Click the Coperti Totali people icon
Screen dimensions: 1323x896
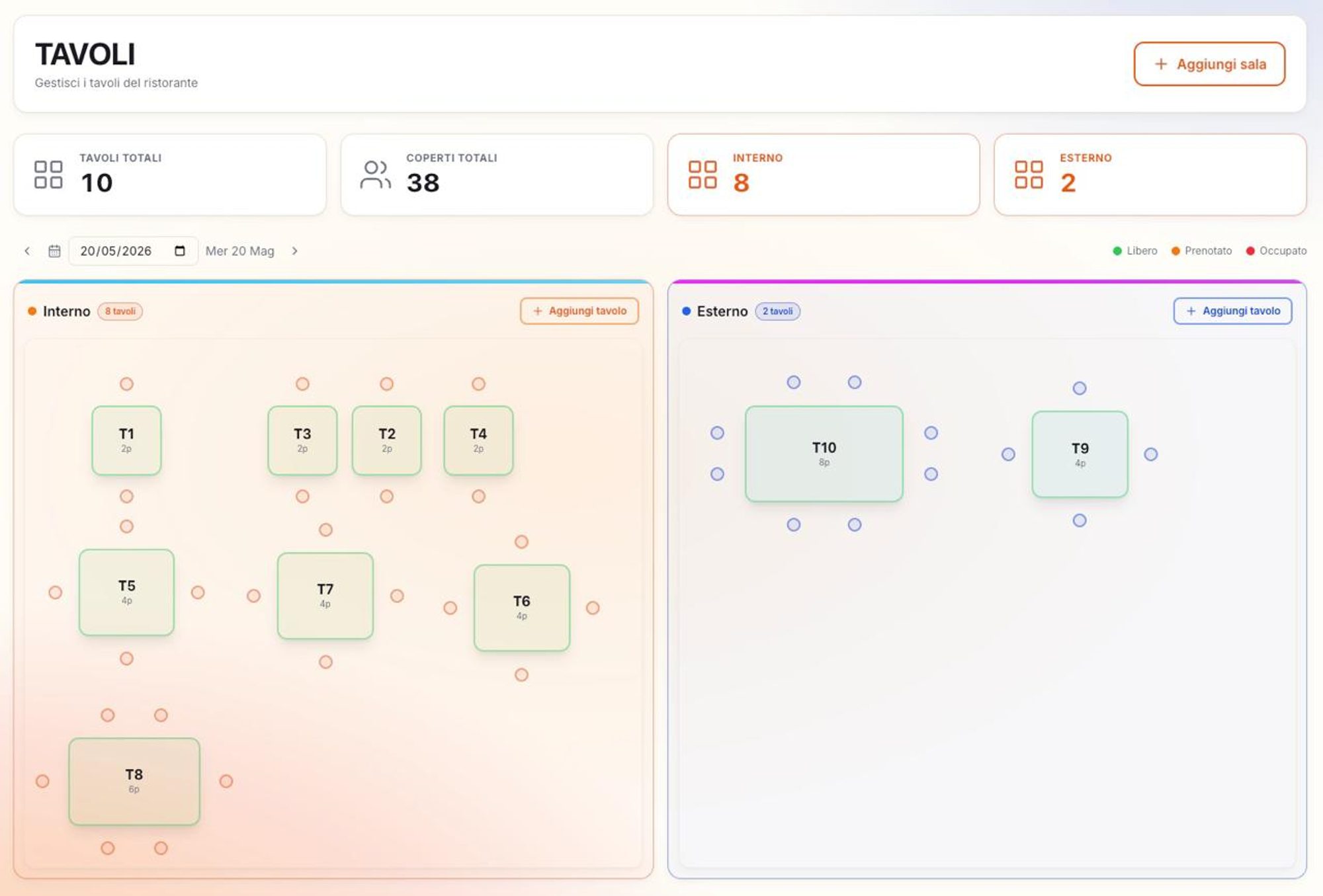(x=375, y=175)
